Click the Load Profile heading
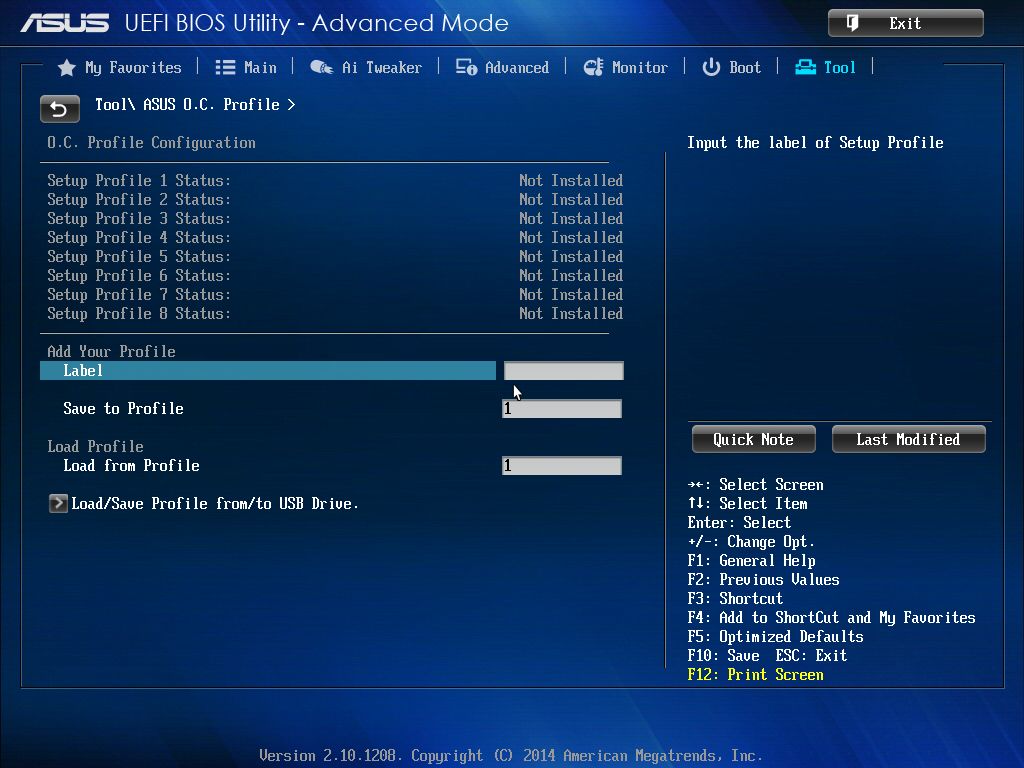The height and width of the screenshot is (768, 1024). tap(95, 447)
